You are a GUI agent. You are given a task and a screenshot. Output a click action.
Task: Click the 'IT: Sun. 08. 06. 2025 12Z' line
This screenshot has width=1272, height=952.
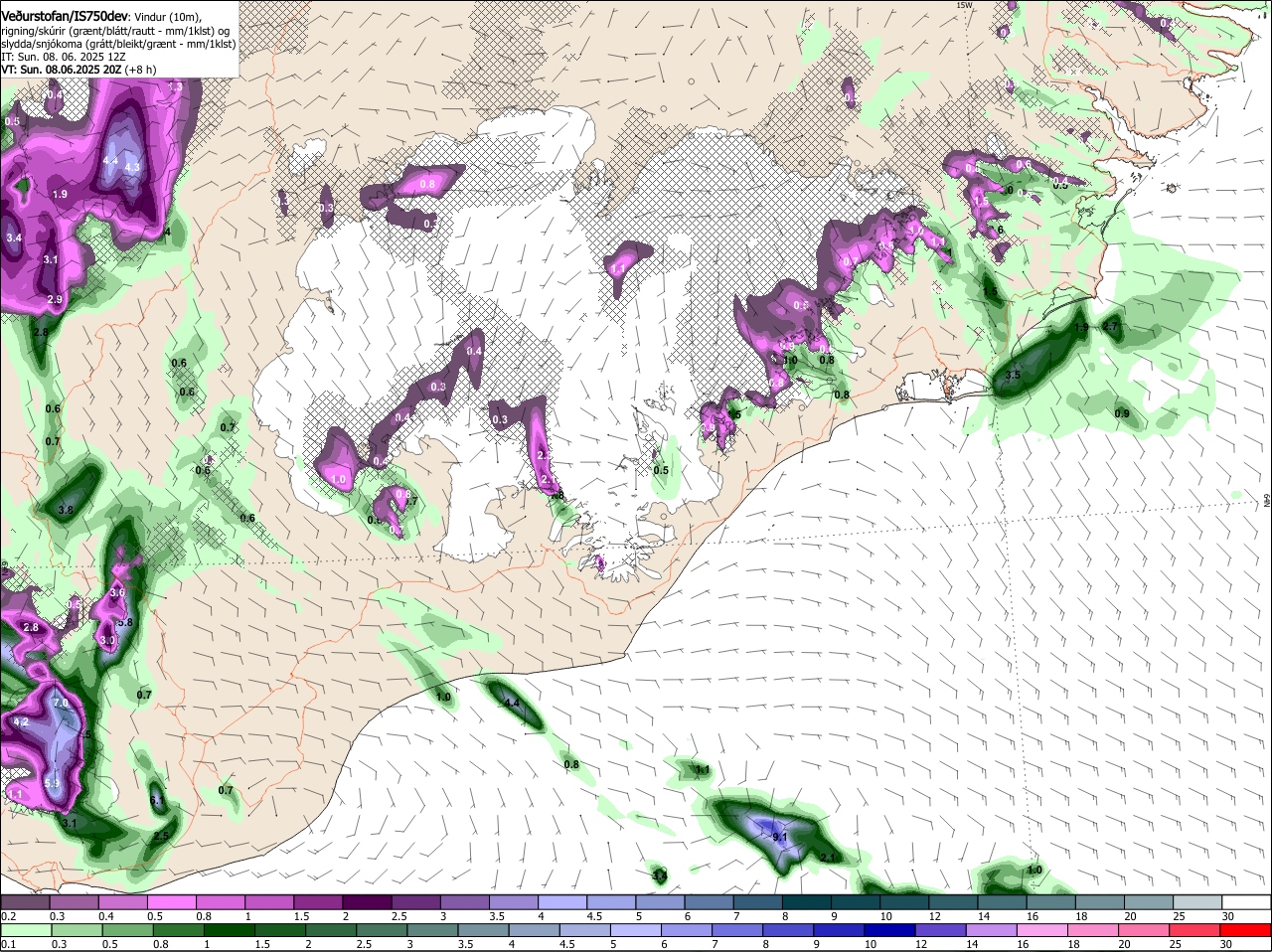(63, 57)
